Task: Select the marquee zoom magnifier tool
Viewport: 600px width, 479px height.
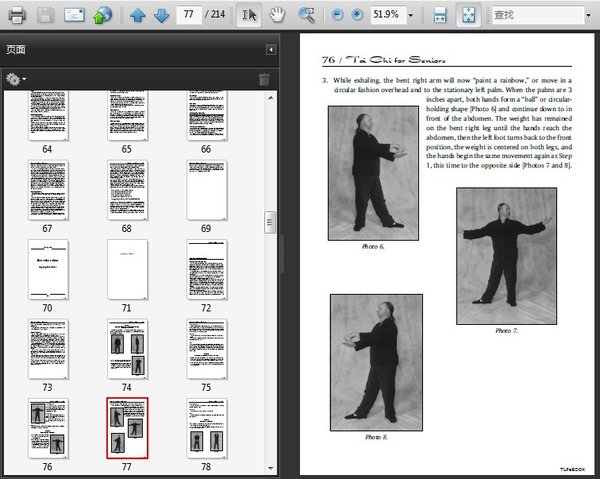Action: 308,15
